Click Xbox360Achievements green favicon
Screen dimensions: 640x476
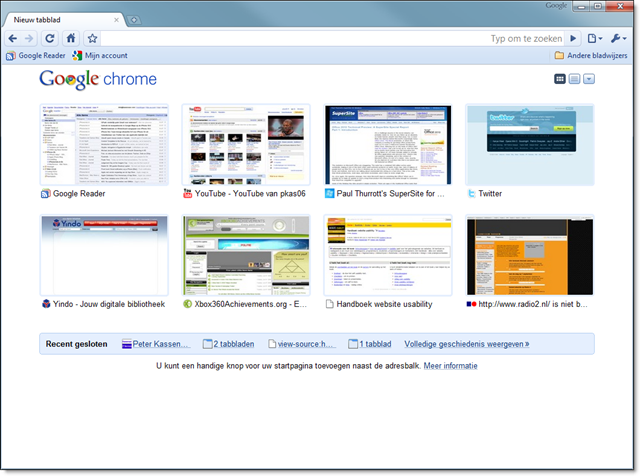(188, 304)
